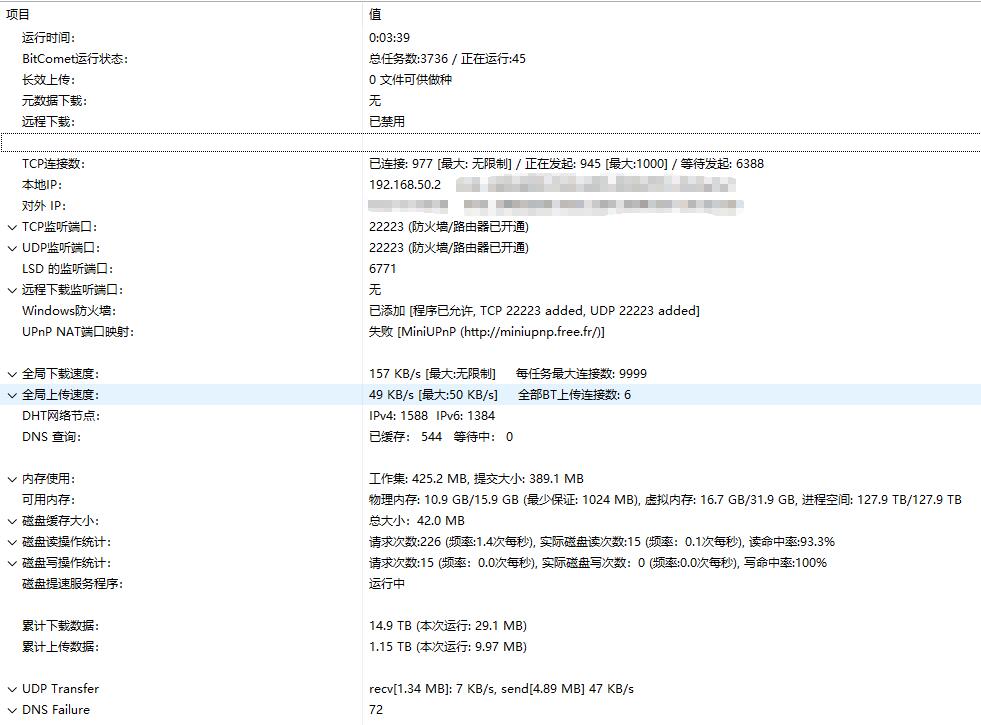This screenshot has width=981, height=725.
Task: Select the 内存使用 label
Action: click(48, 479)
